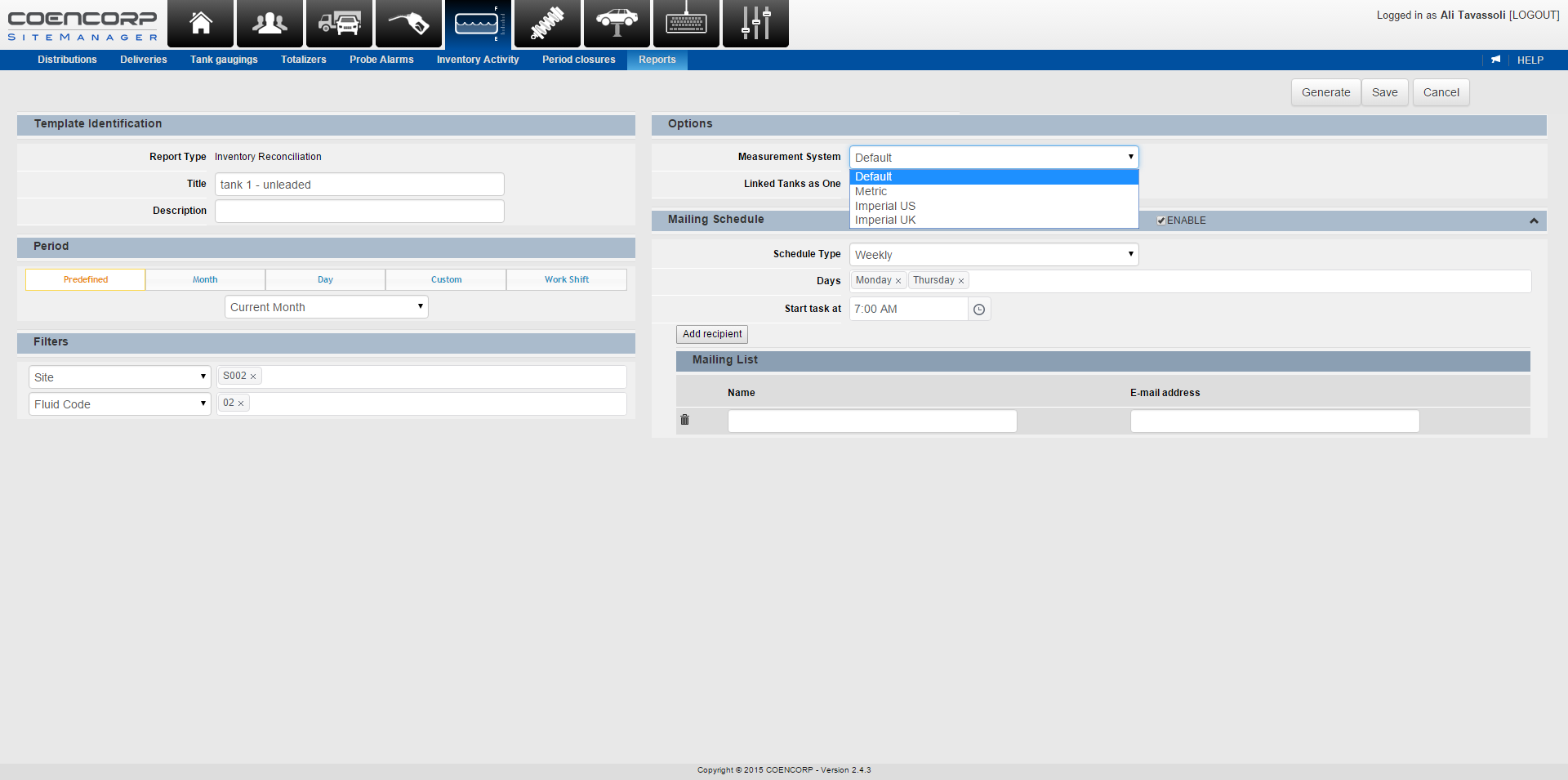Remove the Monday day chip

click(898, 280)
